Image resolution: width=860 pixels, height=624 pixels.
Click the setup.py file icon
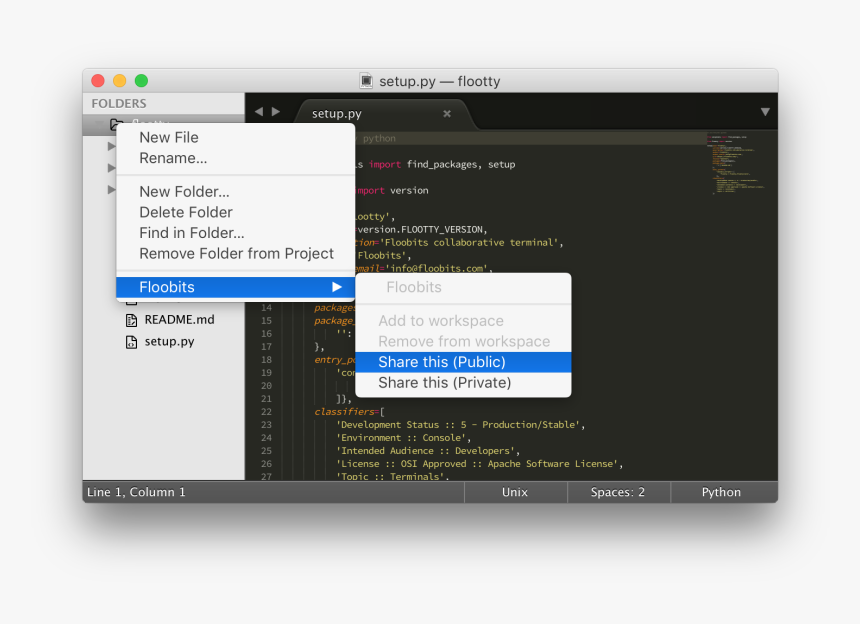point(132,342)
